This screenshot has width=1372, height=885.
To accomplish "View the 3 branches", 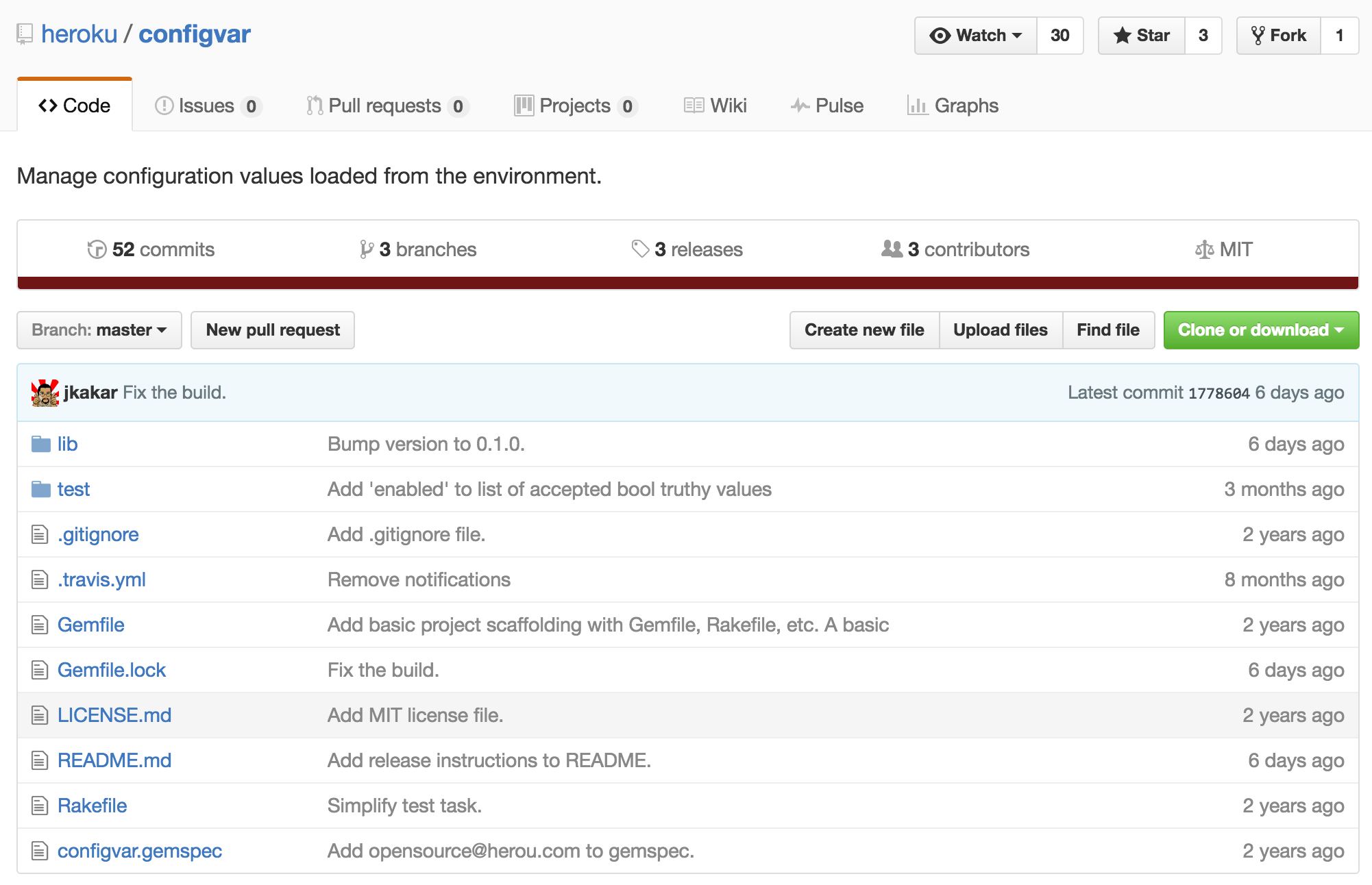I will [418, 249].
